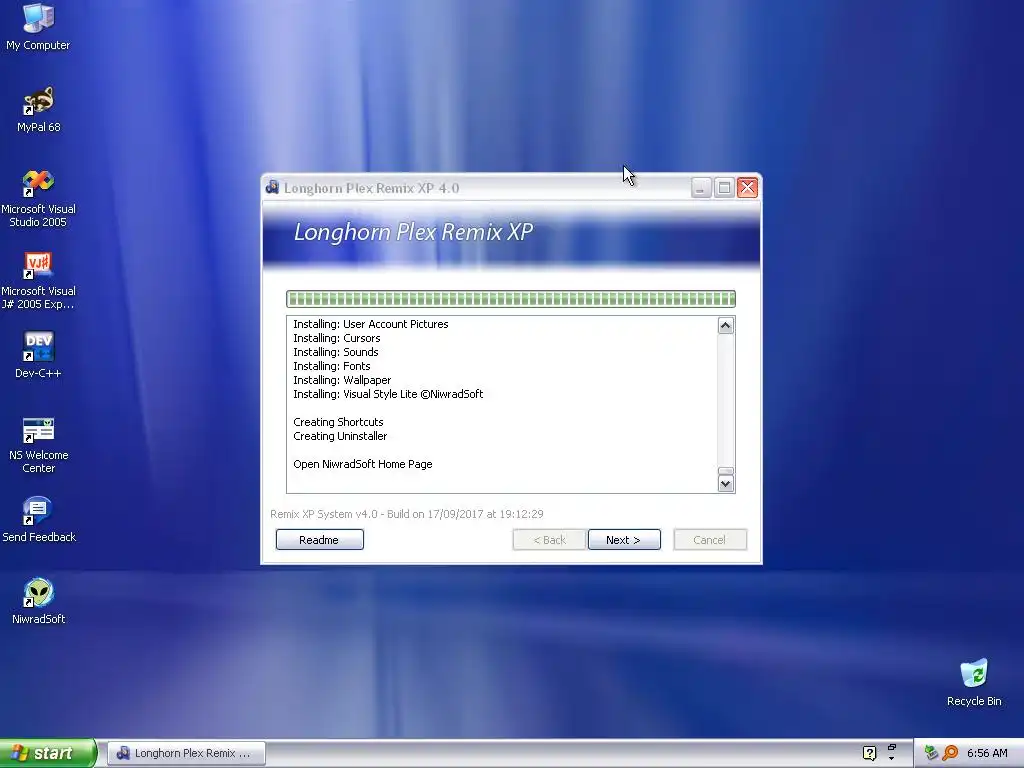Click the Next > button
The image size is (1024, 768).
point(624,539)
